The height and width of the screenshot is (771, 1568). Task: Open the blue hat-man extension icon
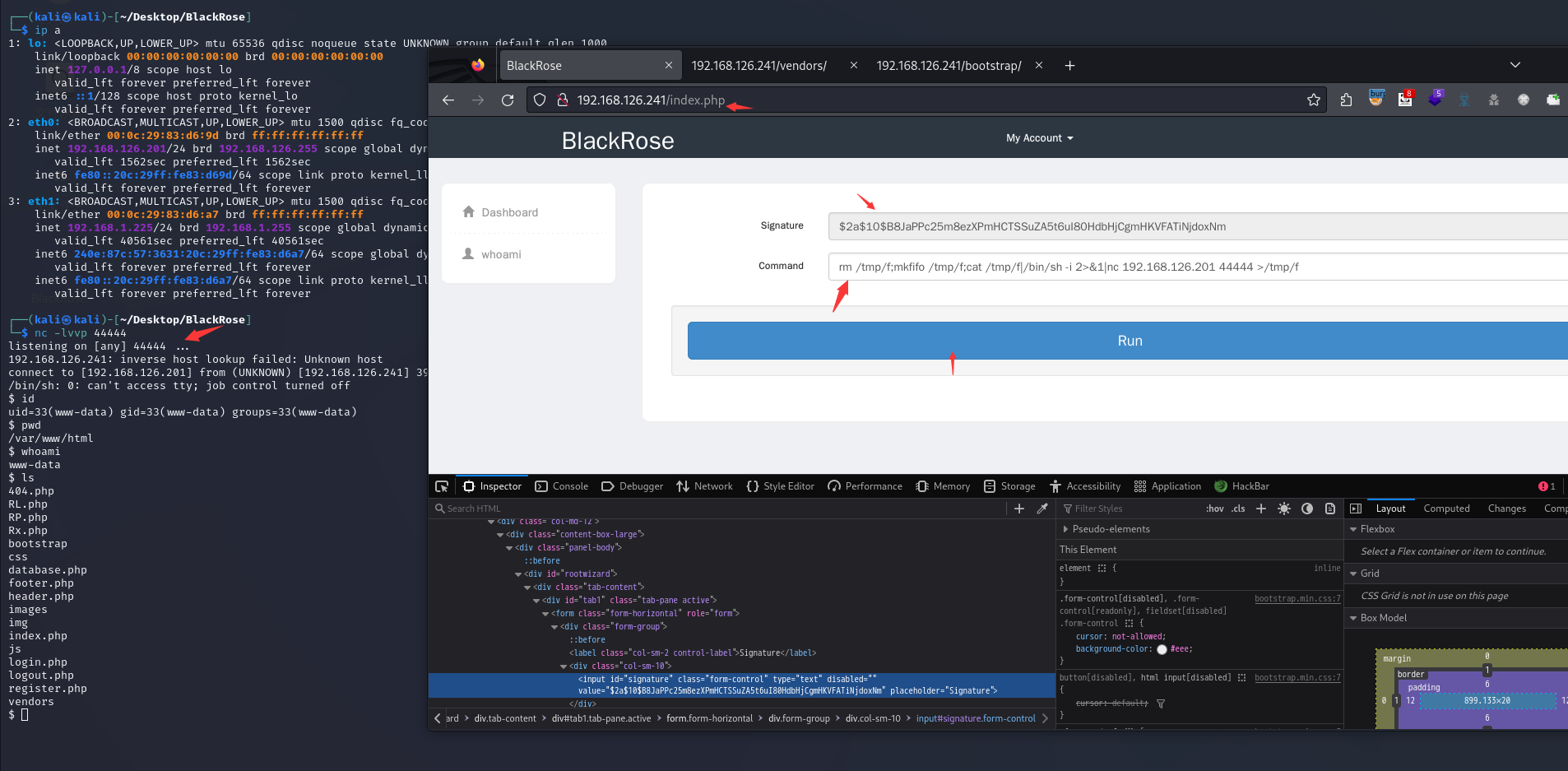1464,100
